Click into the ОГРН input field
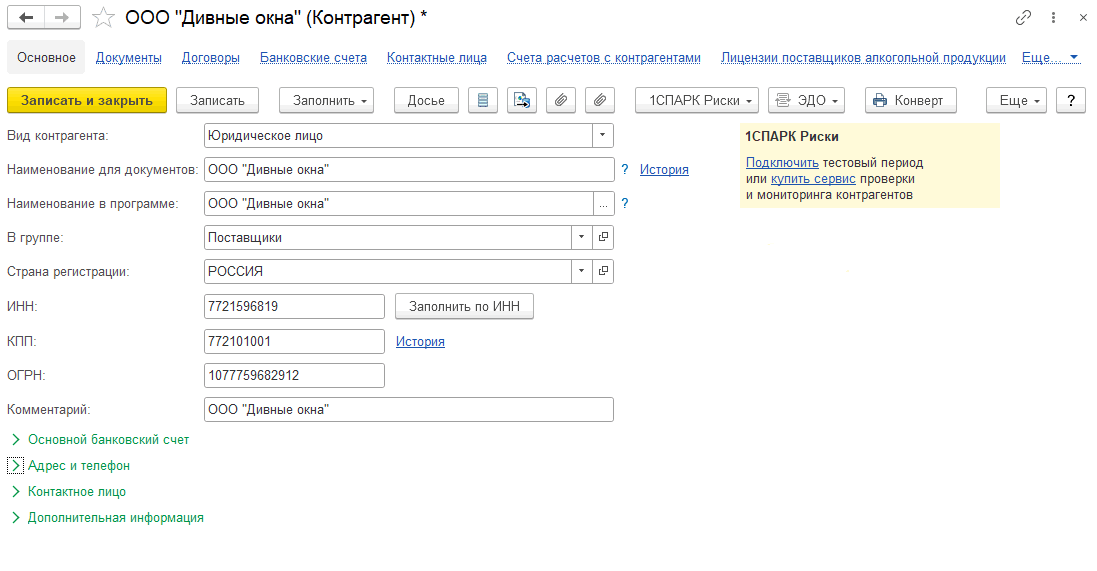 [x=293, y=375]
